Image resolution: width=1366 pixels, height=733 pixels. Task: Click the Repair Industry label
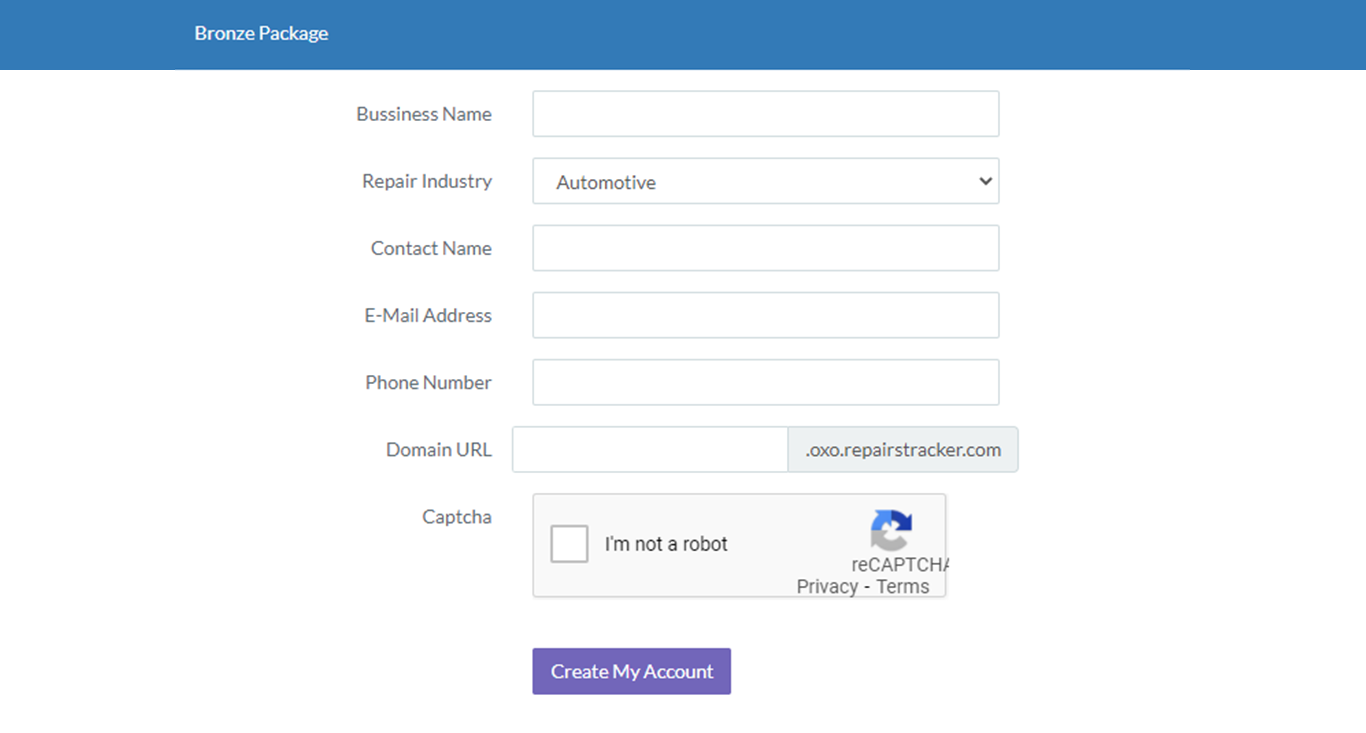[x=427, y=181]
